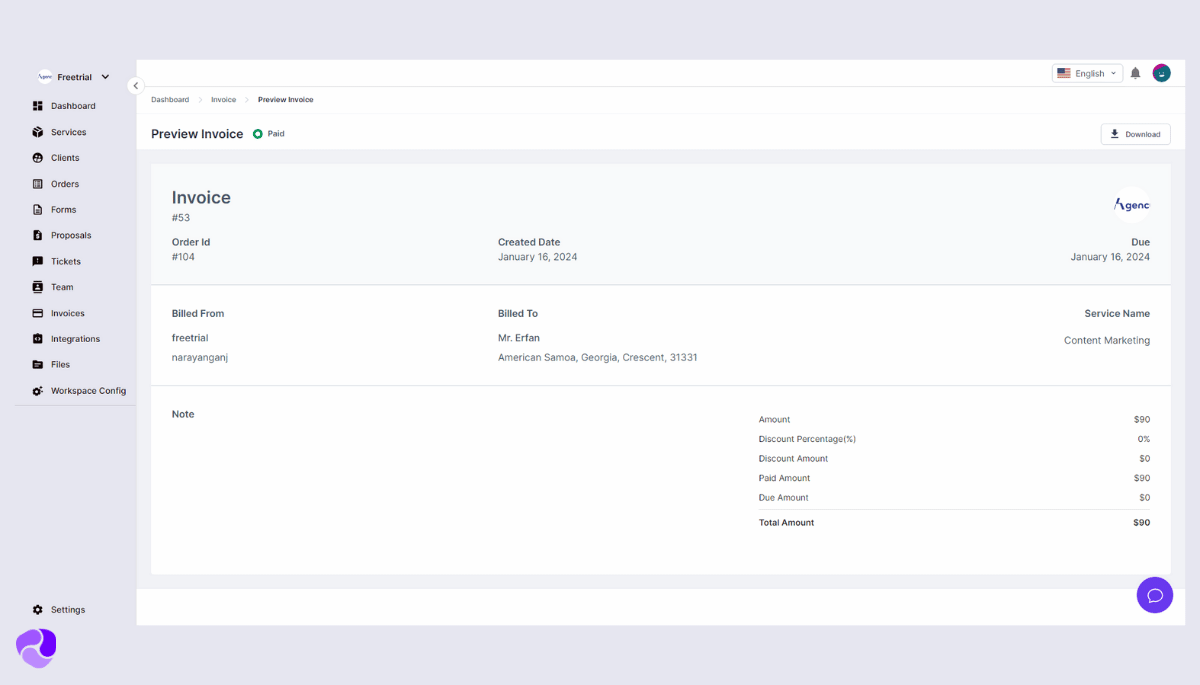
Task: Open the Forms section icon
Action: pos(37,209)
